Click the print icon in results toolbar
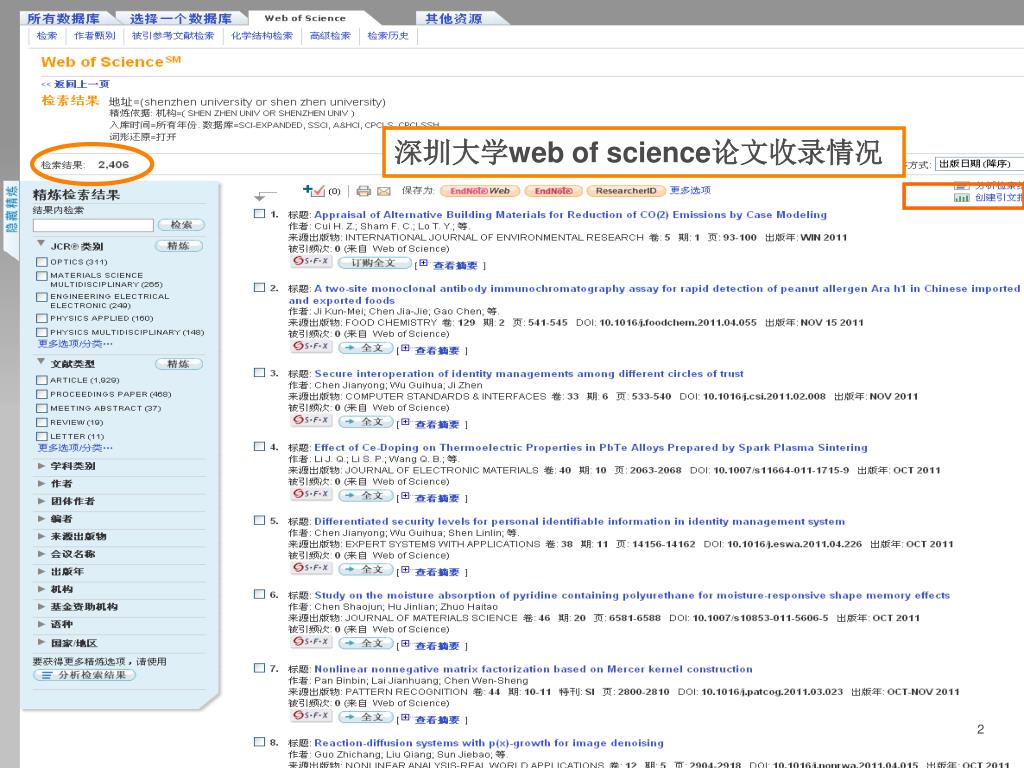The image size is (1024, 768). pos(364,191)
